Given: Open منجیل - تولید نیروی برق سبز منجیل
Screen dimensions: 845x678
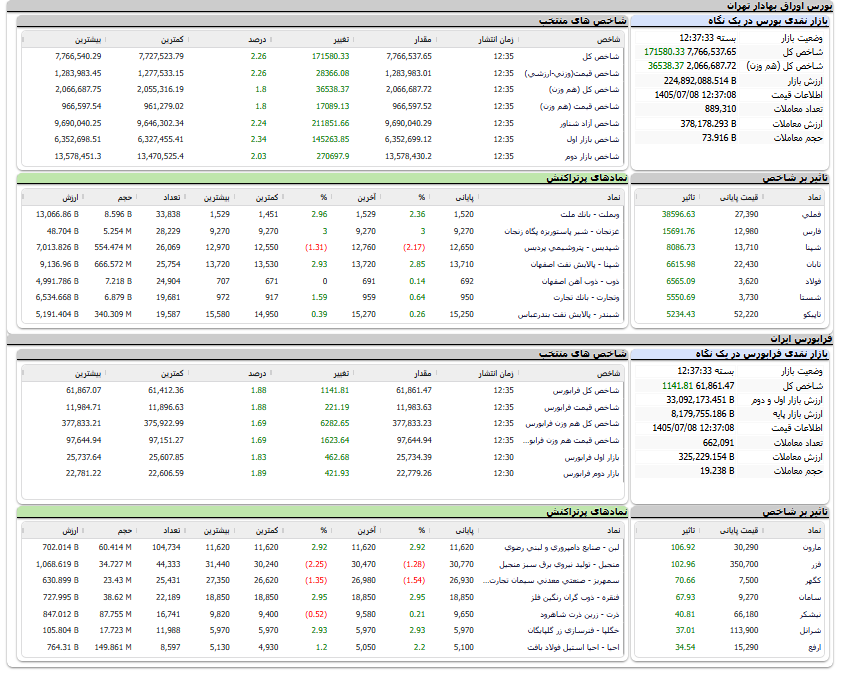Looking at the screenshot, I should 559,564.
